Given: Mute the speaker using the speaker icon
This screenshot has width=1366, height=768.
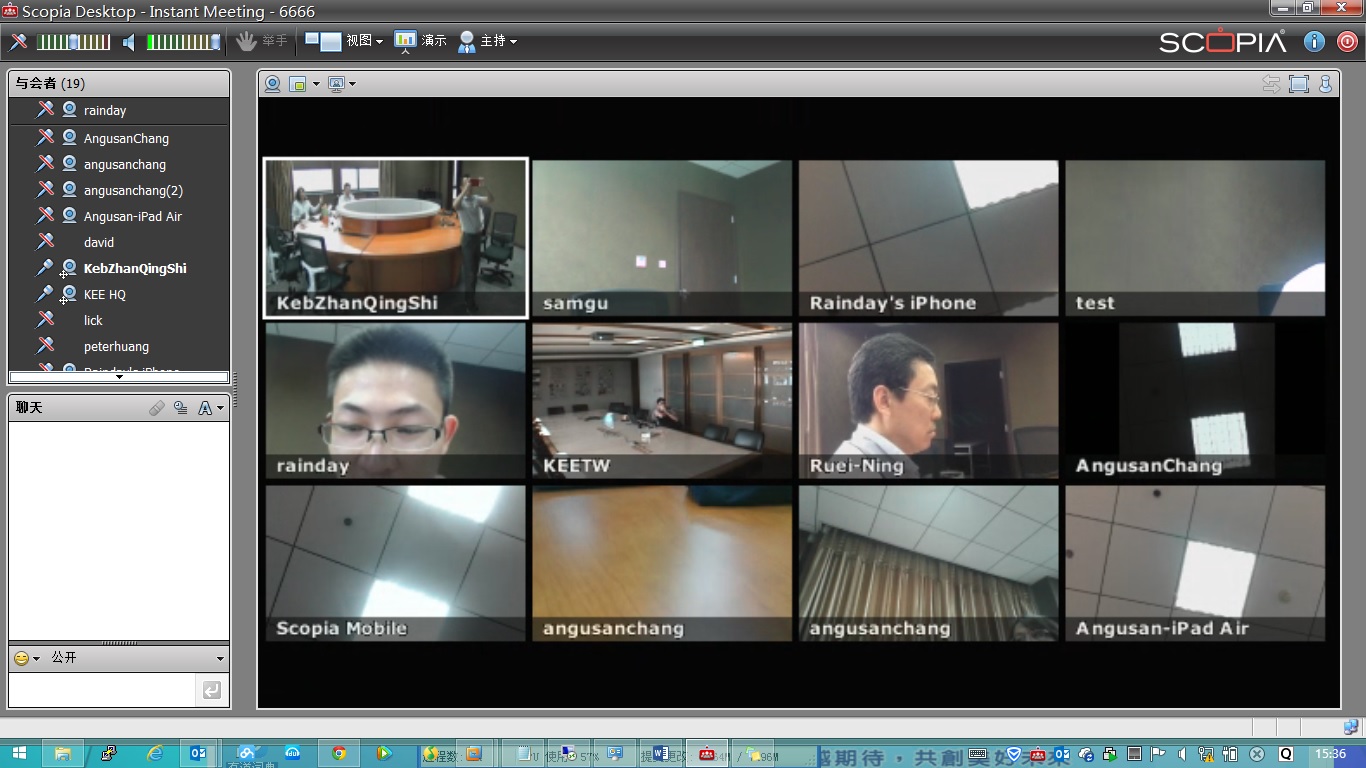Looking at the screenshot, I should click(129, 42).
